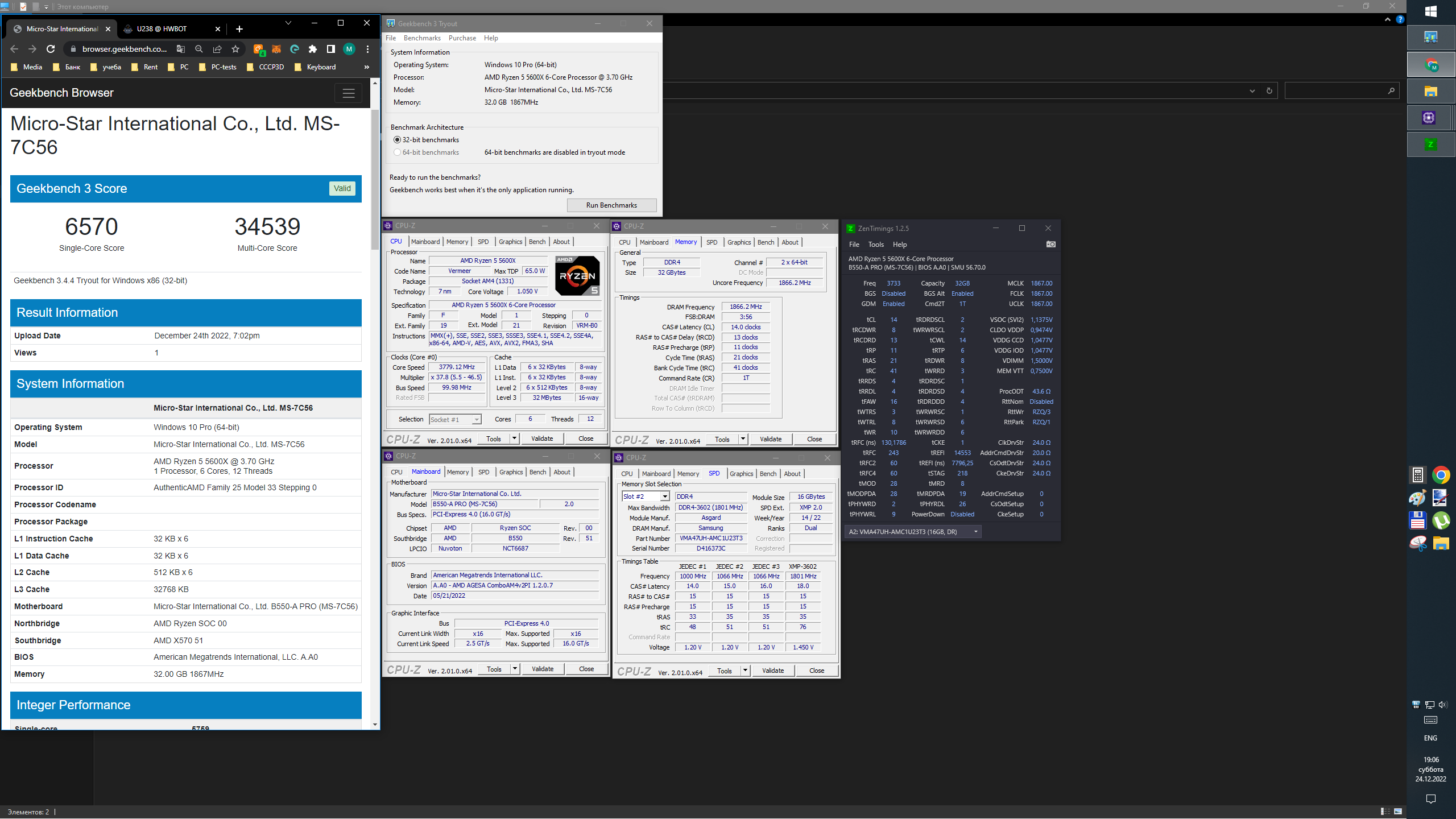Screen dimensions: 1456x819
Task: Open a new Chrome tab with plus
Action: 239,29
